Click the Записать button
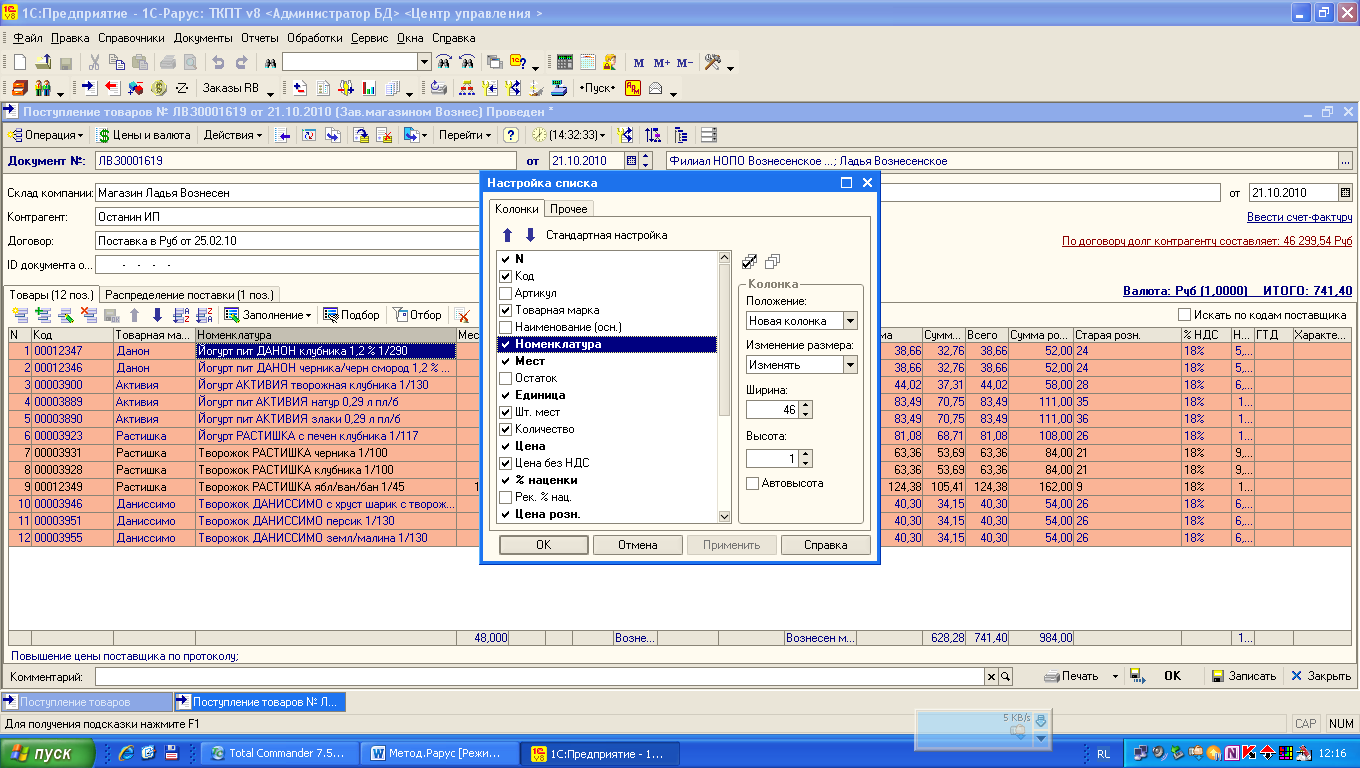Viewport: 1360px width, 768px height. pyautogui.click(x=1243, y=676)
